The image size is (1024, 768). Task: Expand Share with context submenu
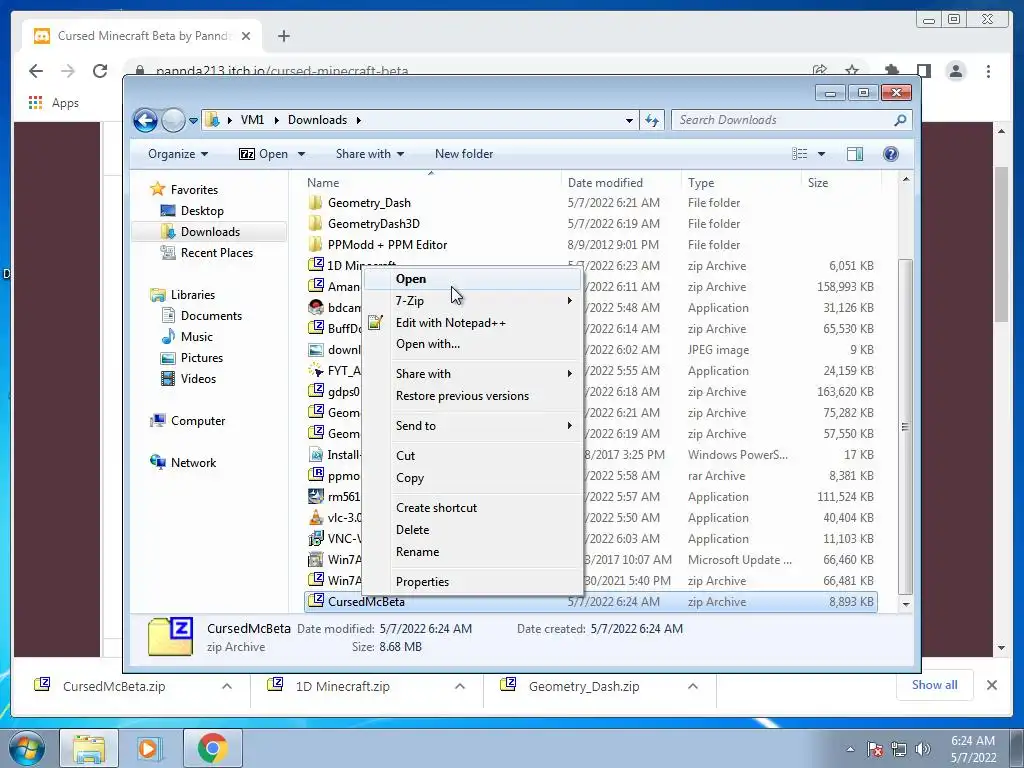coord(472,374)
